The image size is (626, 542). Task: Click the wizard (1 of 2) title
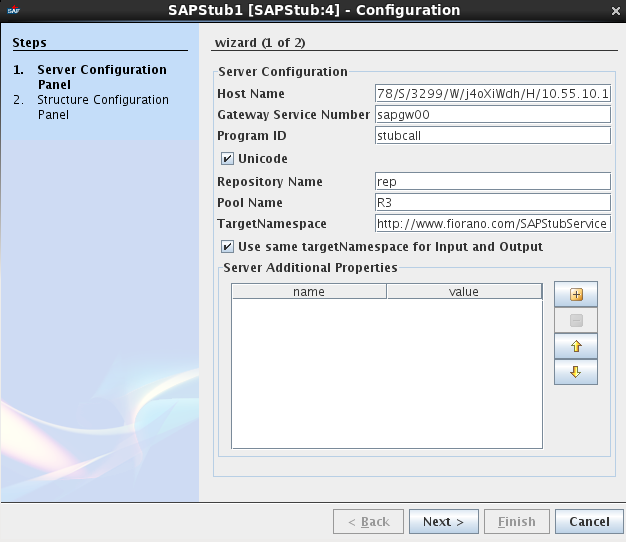coord(260,43)
